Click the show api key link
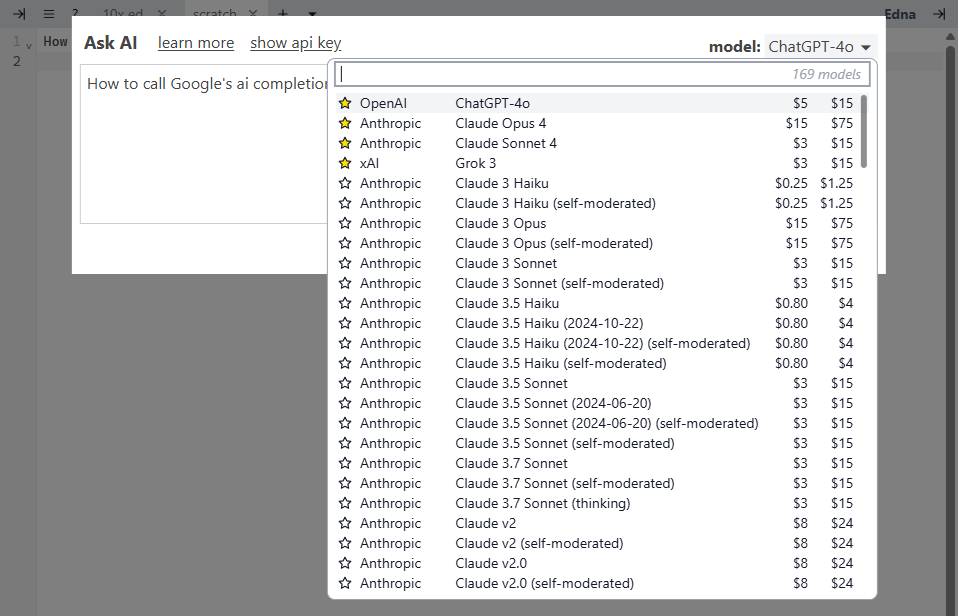Screen dimensions: 958x616 (296, 43)
